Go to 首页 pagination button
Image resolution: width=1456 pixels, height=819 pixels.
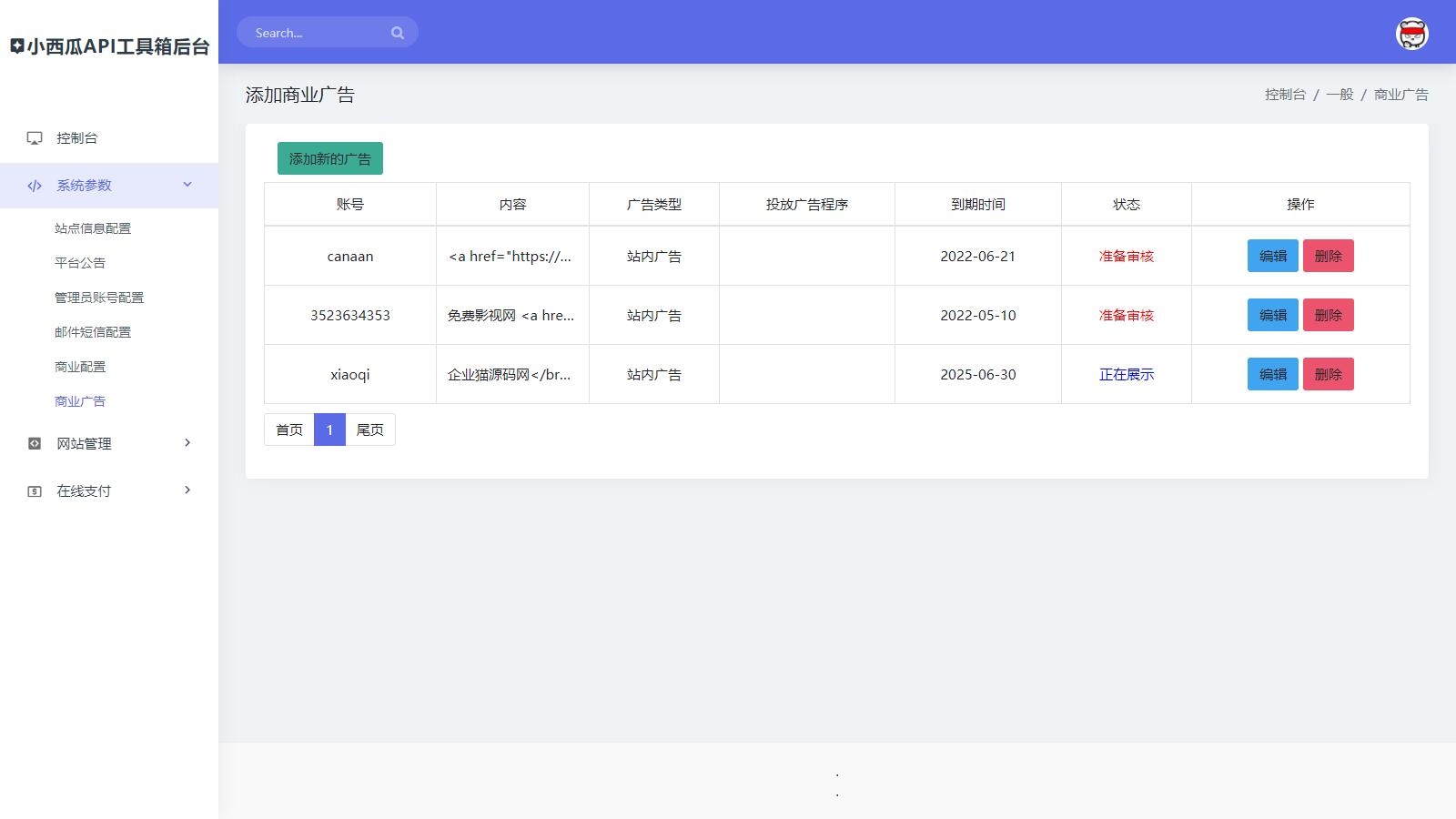[x=289, y=430]
